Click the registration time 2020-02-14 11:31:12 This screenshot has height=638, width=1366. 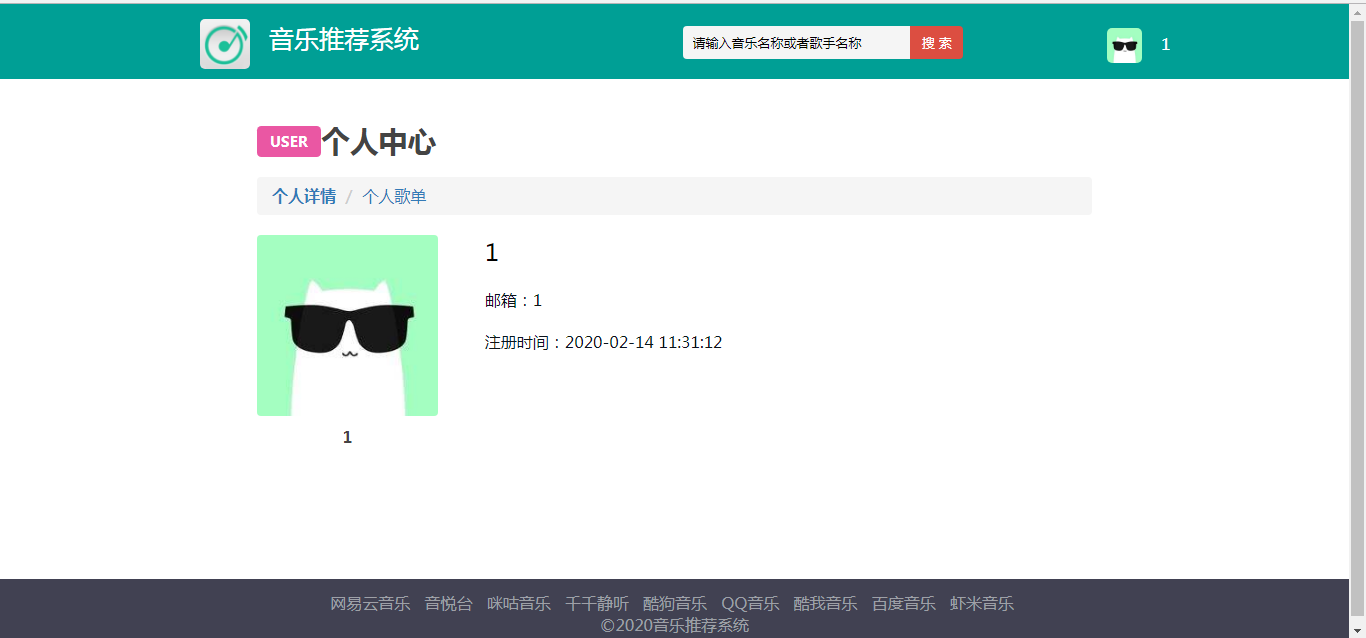click(643, 343)
